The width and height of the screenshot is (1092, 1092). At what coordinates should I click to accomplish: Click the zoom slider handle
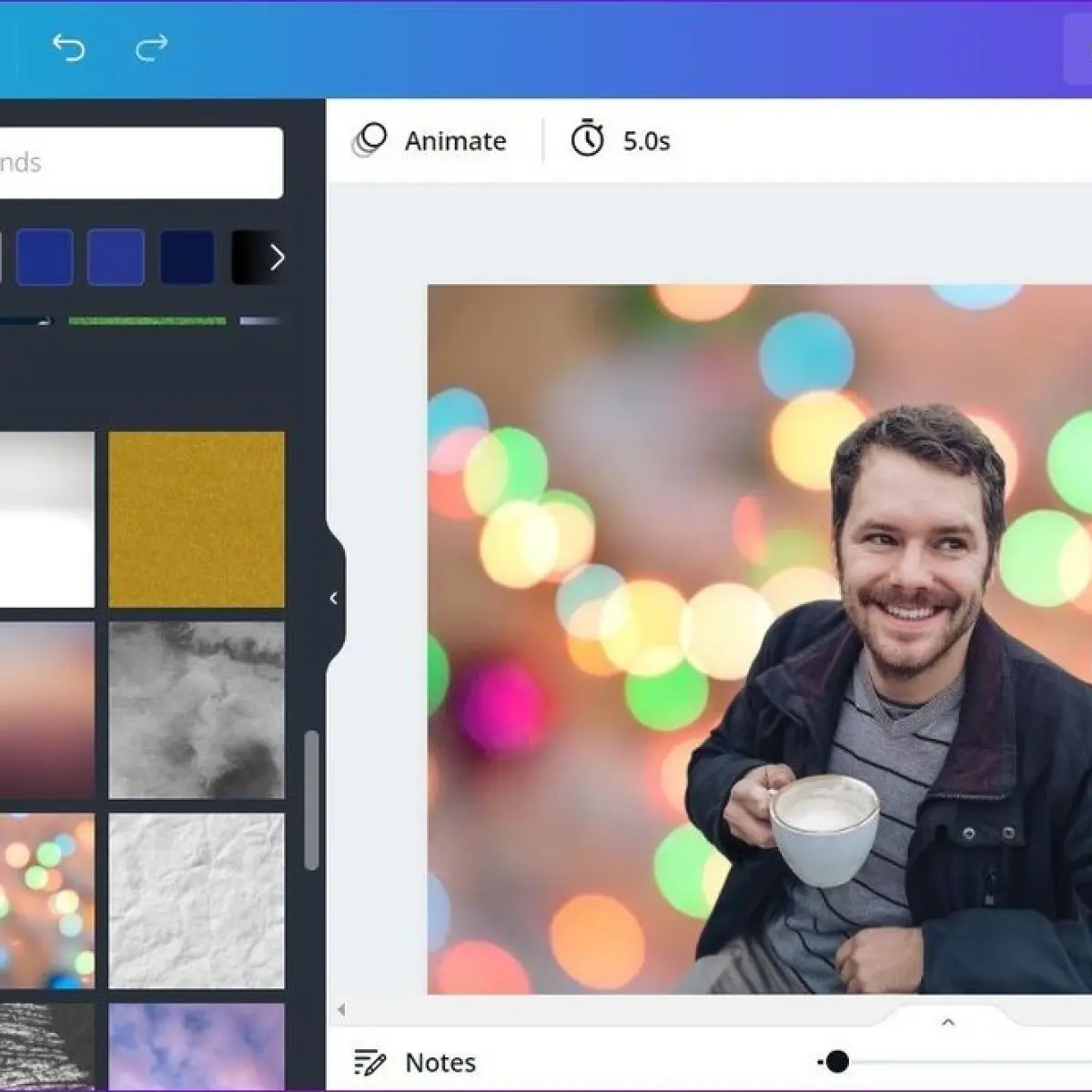pyautogui.click(x=837, y=1061)
